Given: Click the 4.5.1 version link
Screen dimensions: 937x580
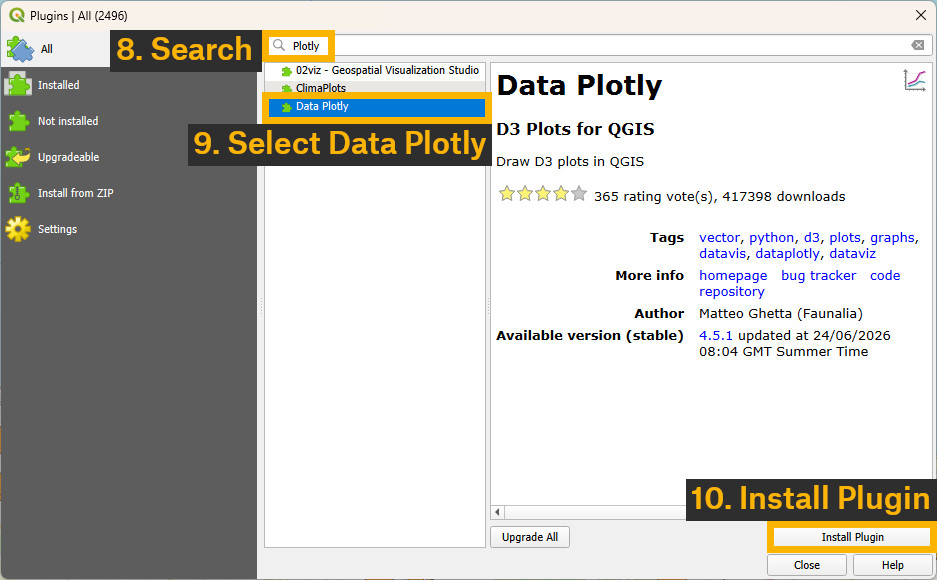Looking at the screenshot, I should coord(715,336).
